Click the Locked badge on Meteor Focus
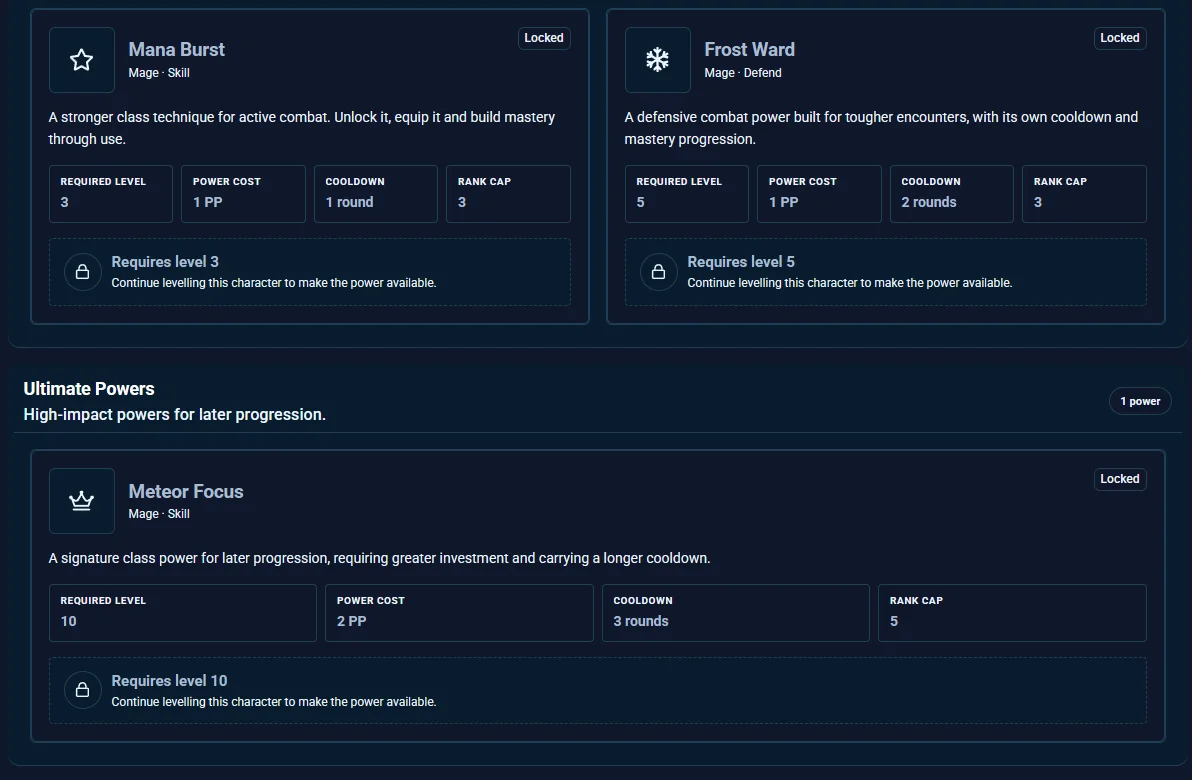The height and width of the screenshot is (780, 1192). [x=1120, y=479]
